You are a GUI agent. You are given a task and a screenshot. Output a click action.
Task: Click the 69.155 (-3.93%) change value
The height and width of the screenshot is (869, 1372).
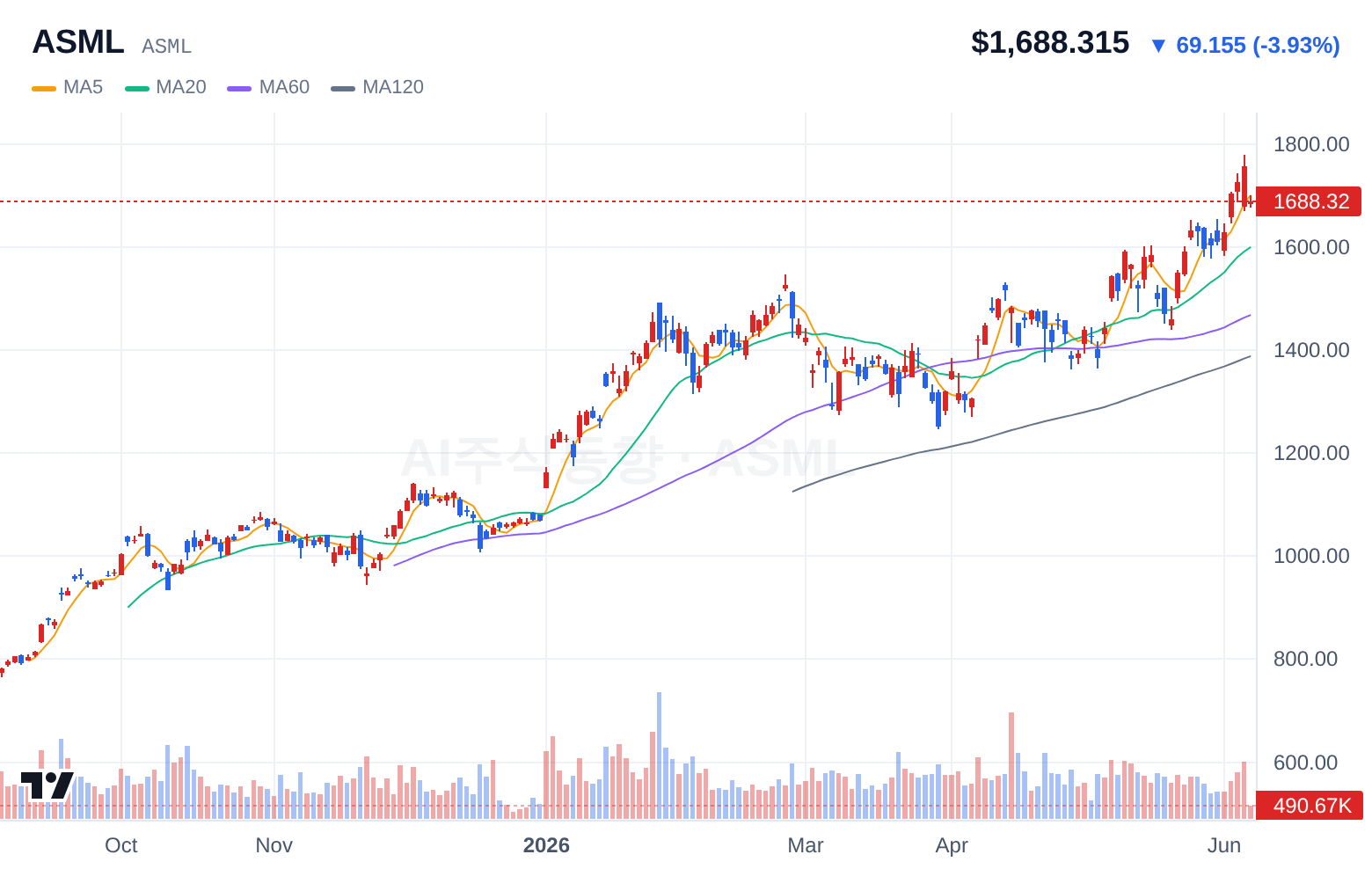(1258, 46)
